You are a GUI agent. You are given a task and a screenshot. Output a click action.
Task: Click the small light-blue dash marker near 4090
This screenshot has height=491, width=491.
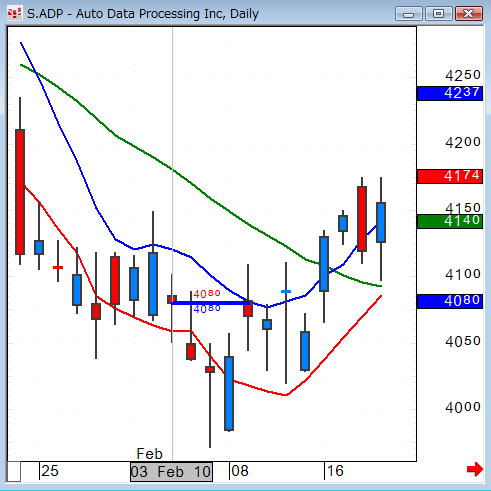point(286,292)
